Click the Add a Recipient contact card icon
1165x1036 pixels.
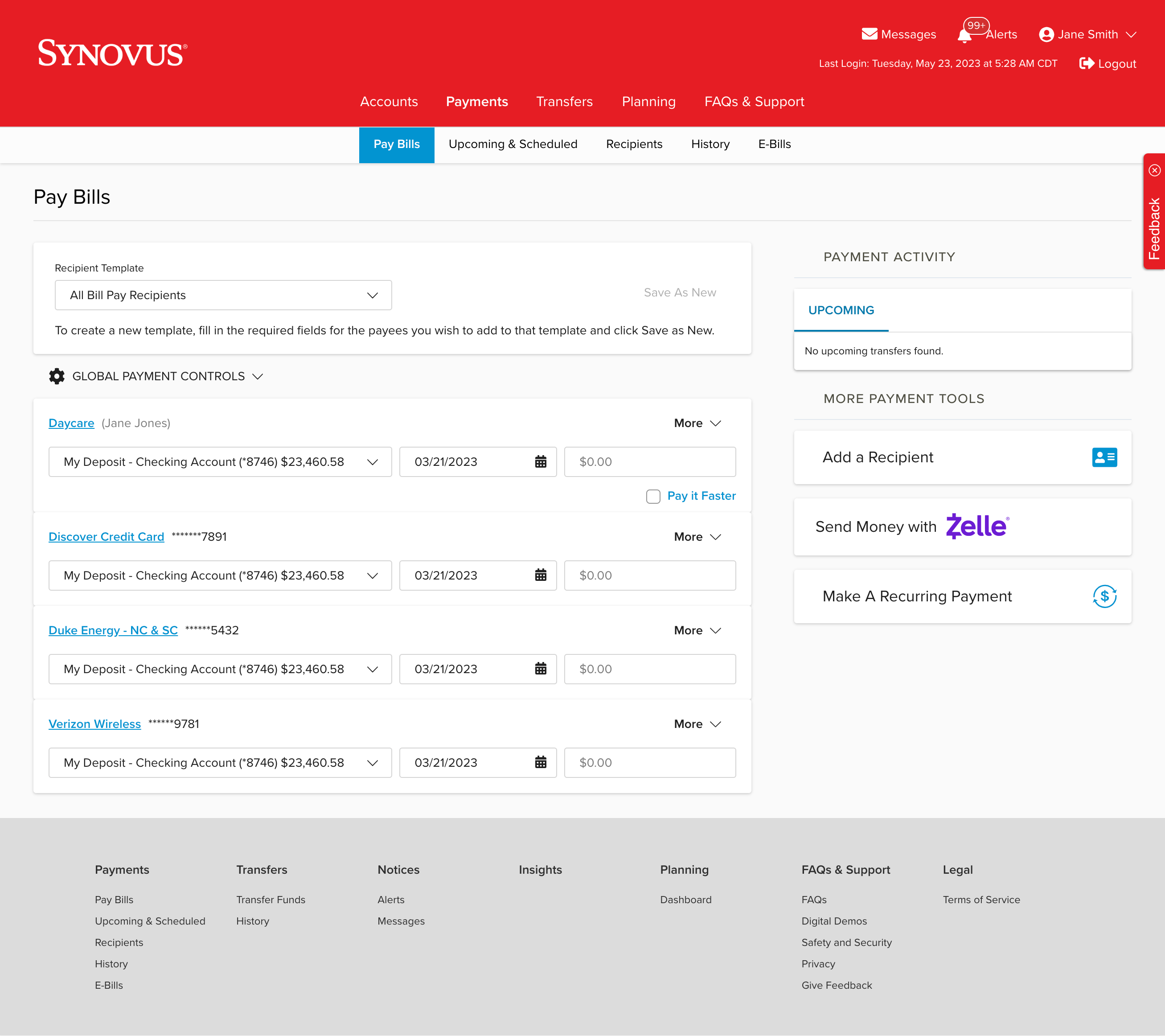point(1104,457)
